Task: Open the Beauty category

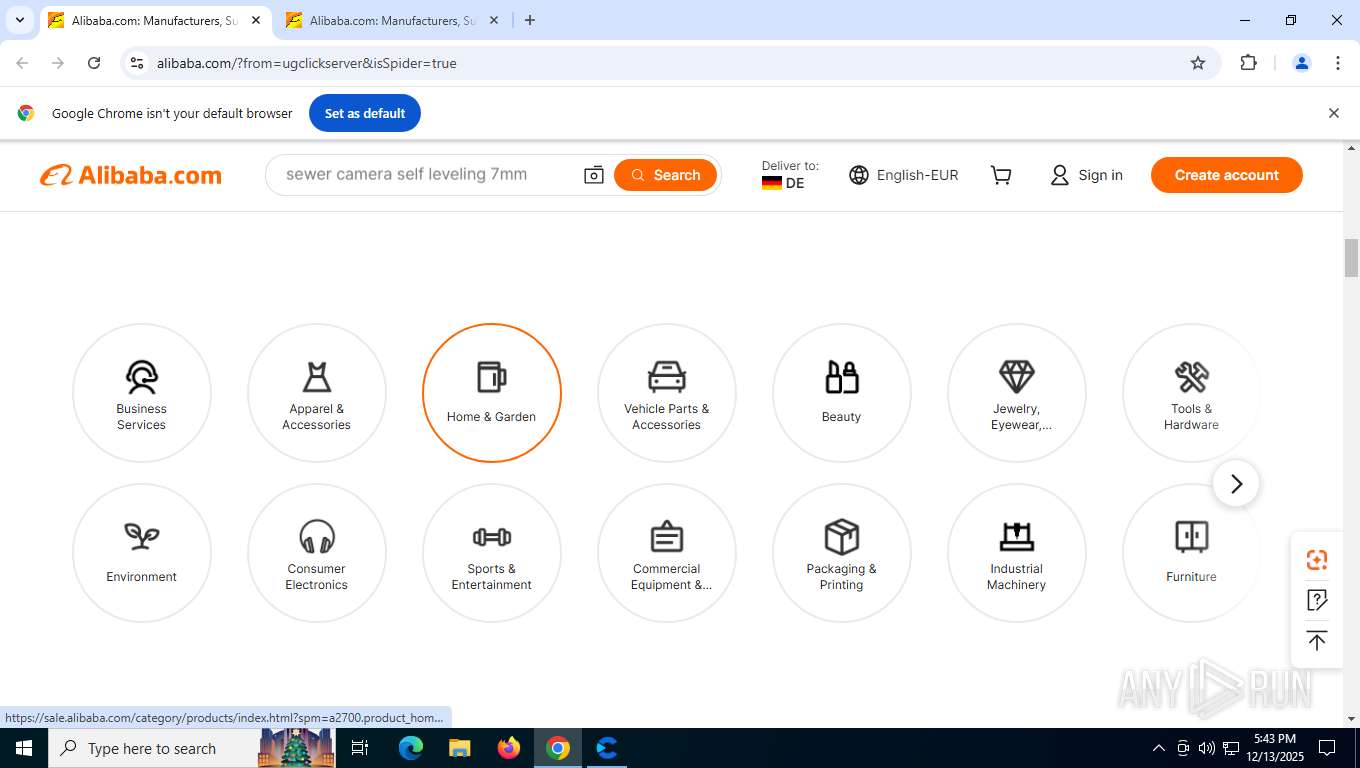Action: tap(842, 393)
